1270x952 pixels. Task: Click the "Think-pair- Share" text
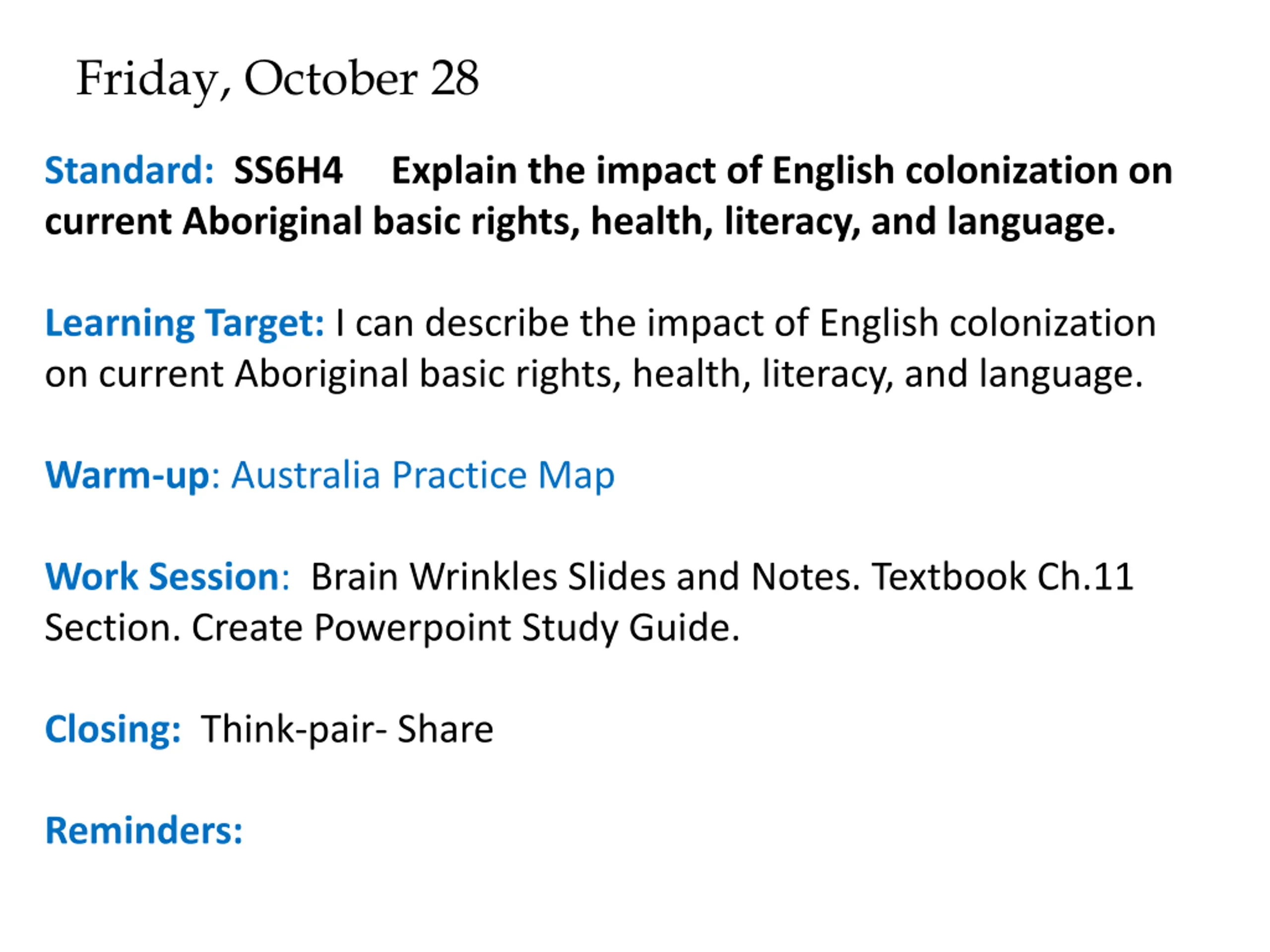[347, 729]
